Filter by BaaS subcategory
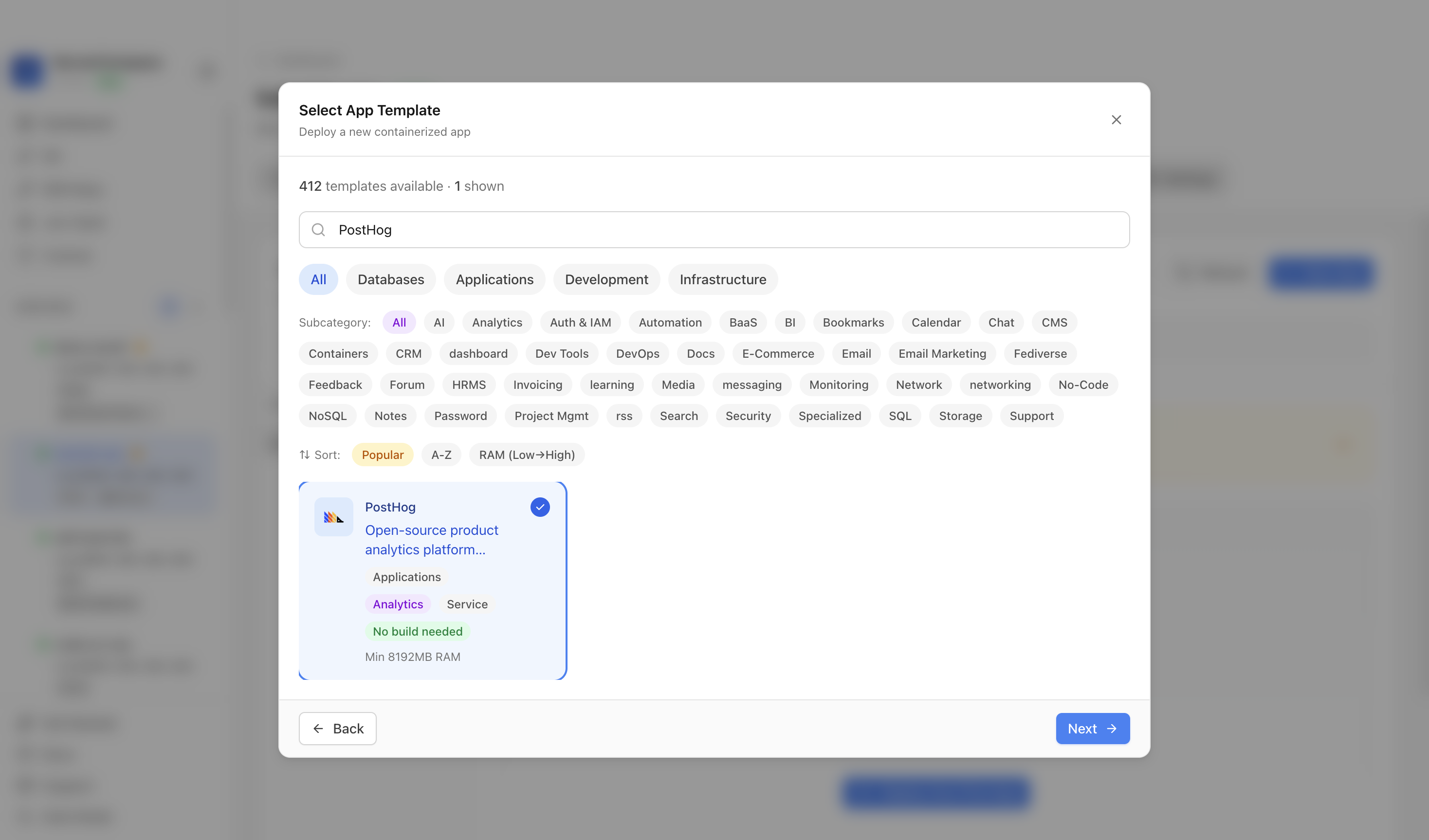This screenshot has width=1429, height=840. coord(743,322)
